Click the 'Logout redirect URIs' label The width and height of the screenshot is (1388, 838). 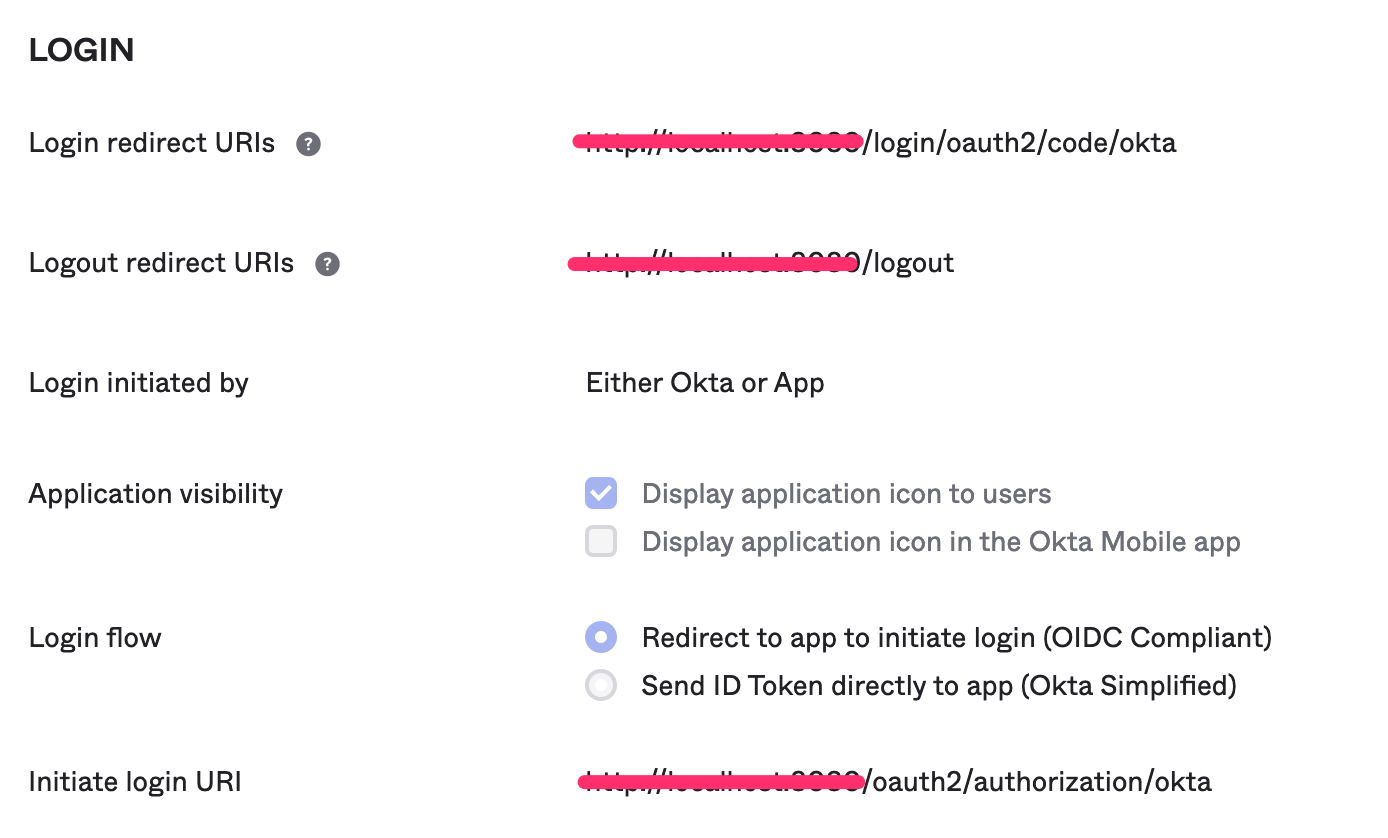[161, 263]
